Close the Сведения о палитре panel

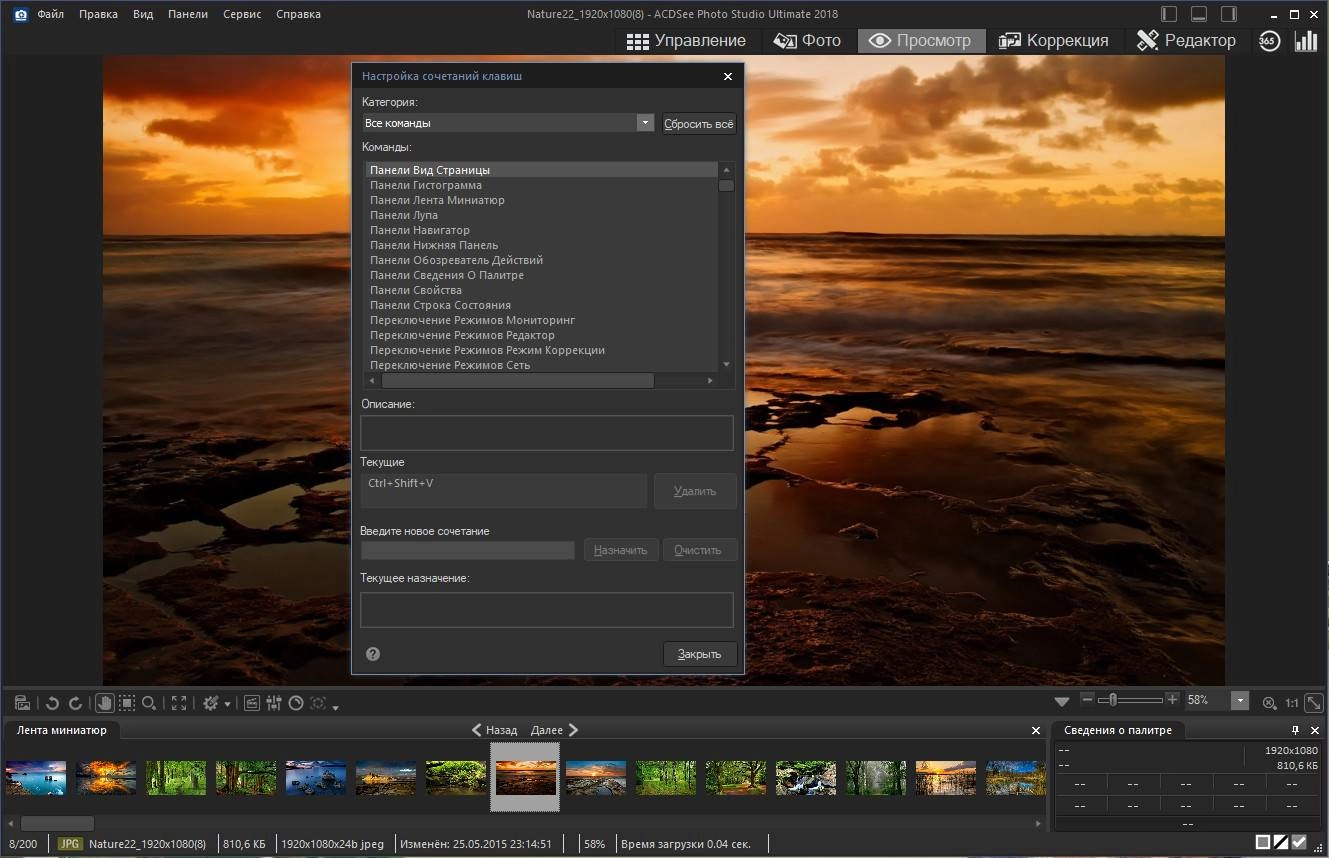tap(1314, 730)
